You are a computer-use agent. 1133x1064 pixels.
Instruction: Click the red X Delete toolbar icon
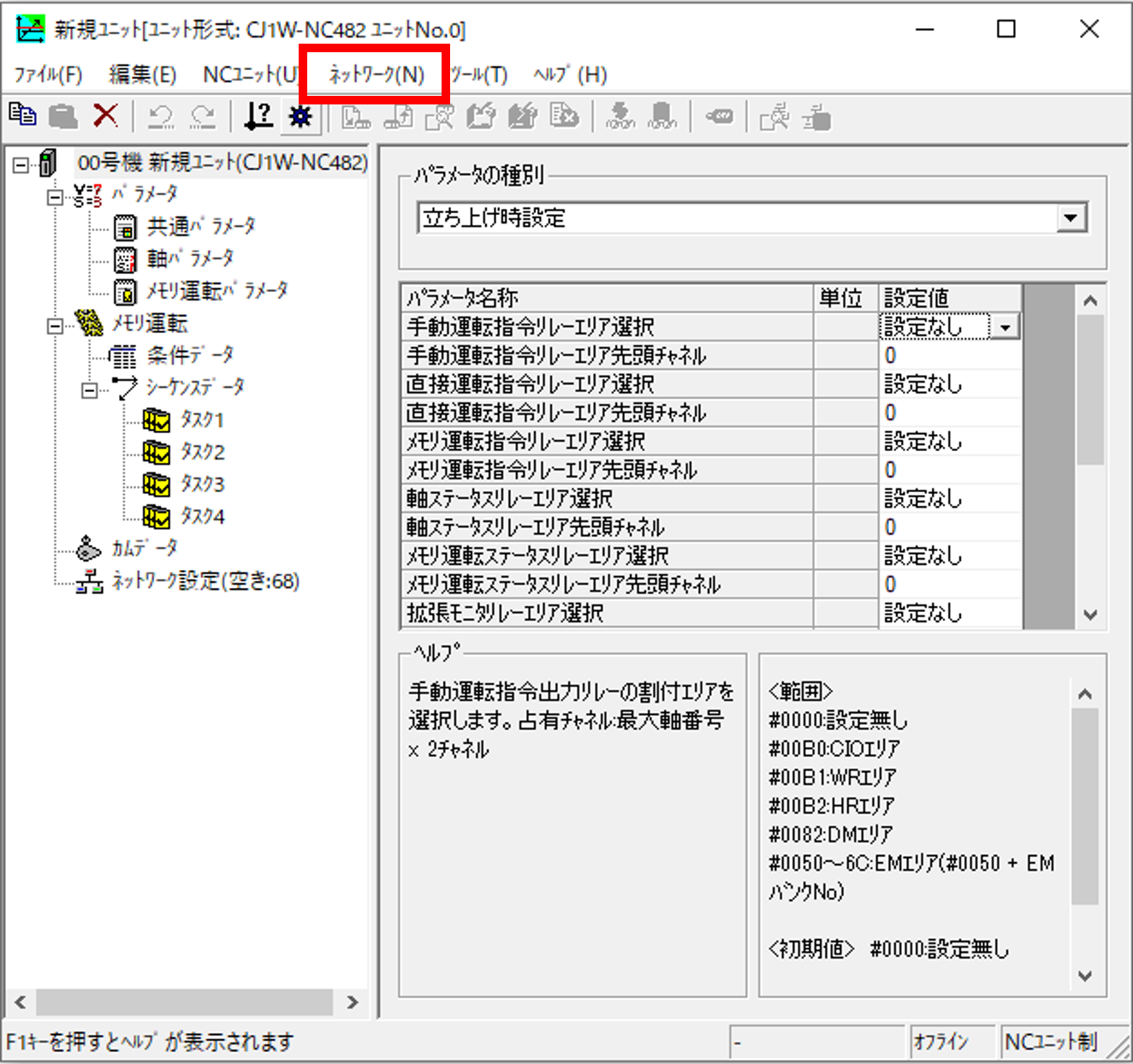(105, 115)
